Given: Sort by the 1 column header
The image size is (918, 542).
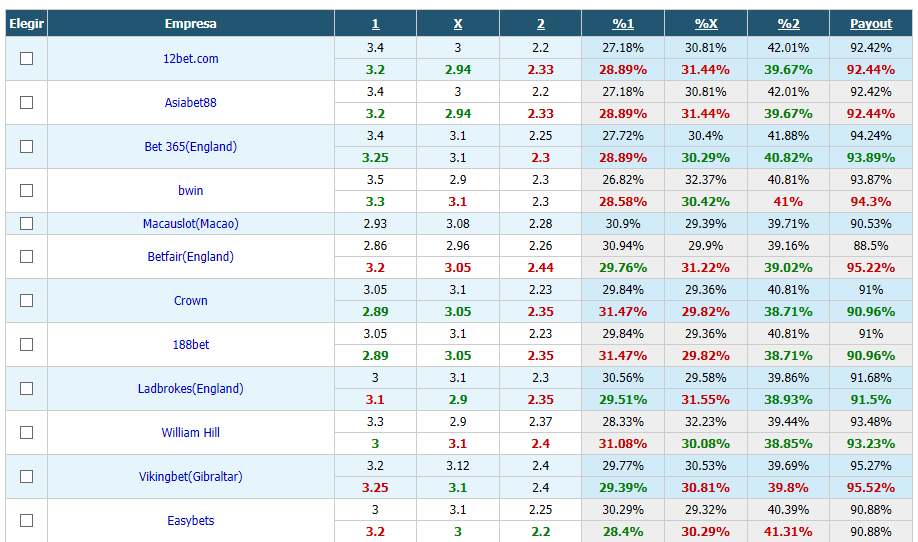Looking at the screenshot, I should point(375,24).
